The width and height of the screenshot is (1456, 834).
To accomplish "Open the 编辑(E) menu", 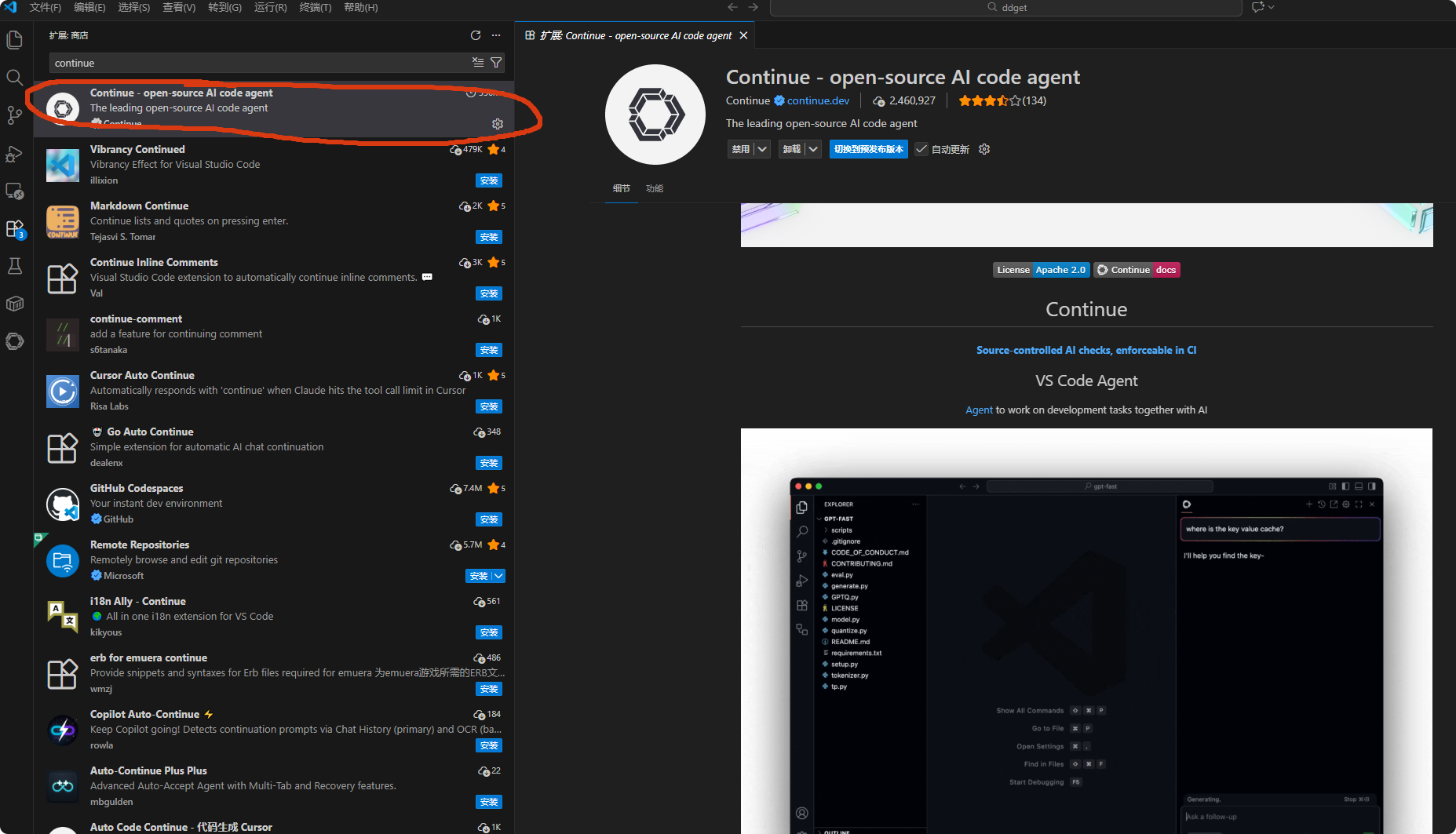I will tap(89, 7).
